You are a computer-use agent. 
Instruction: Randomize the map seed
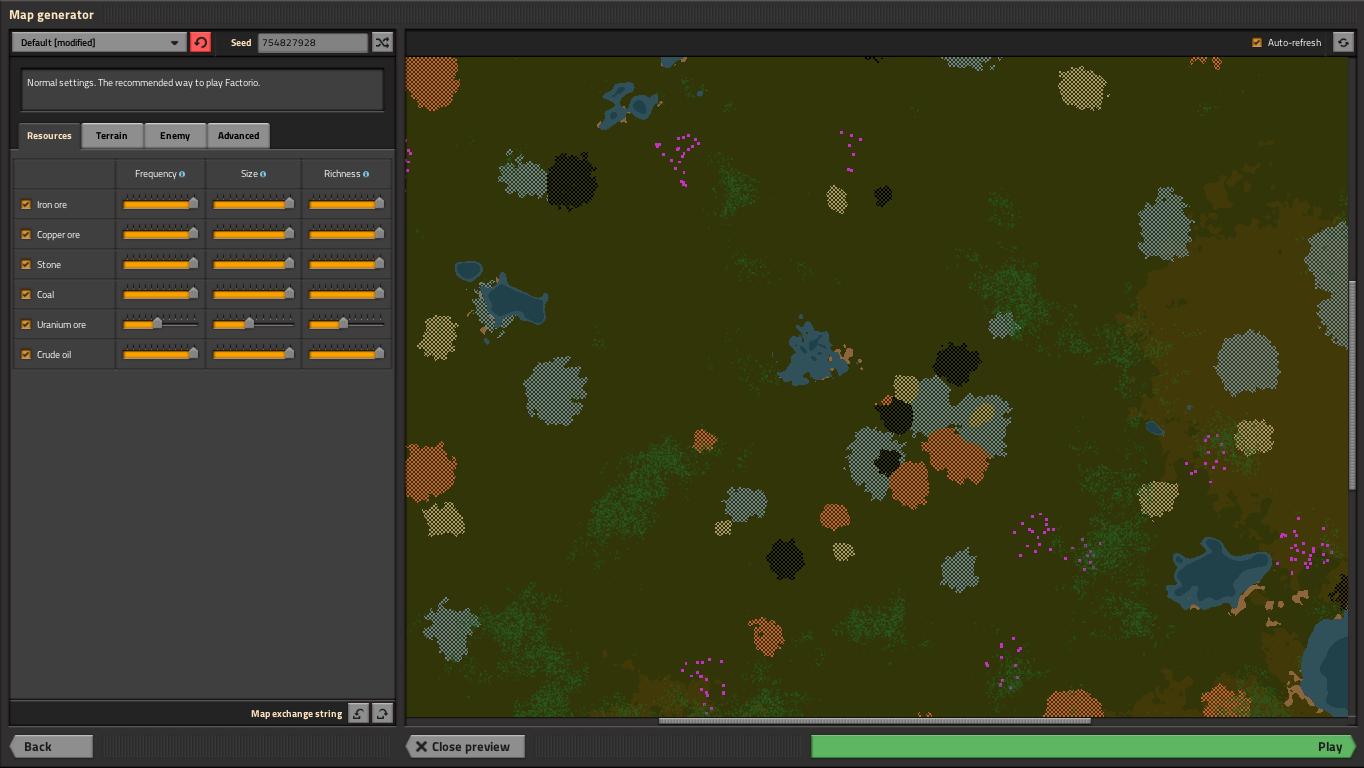[382, 42]
